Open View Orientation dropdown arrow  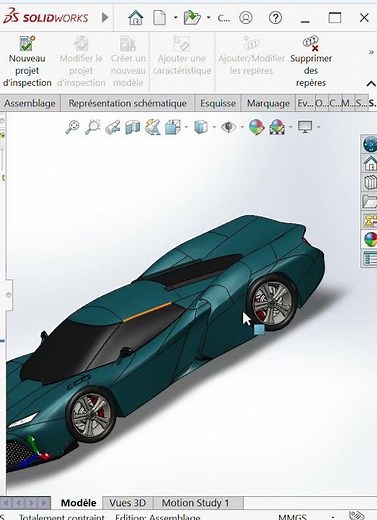point(186,127)
